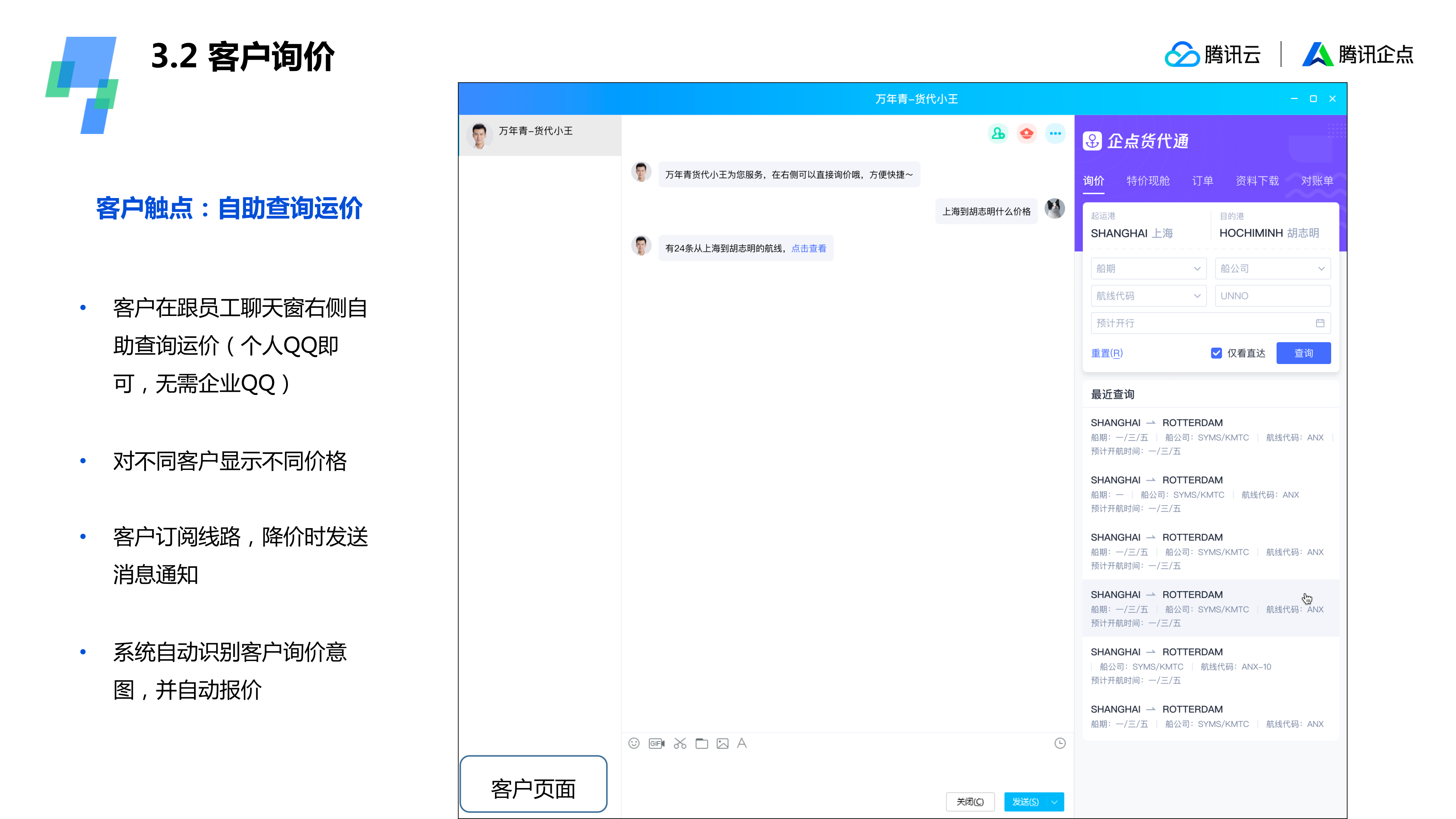Image resolution: width=1456 pixels, height=819 pixels.
Task: Click the window title 万年青-货代小王
Action: pos(916,99)
